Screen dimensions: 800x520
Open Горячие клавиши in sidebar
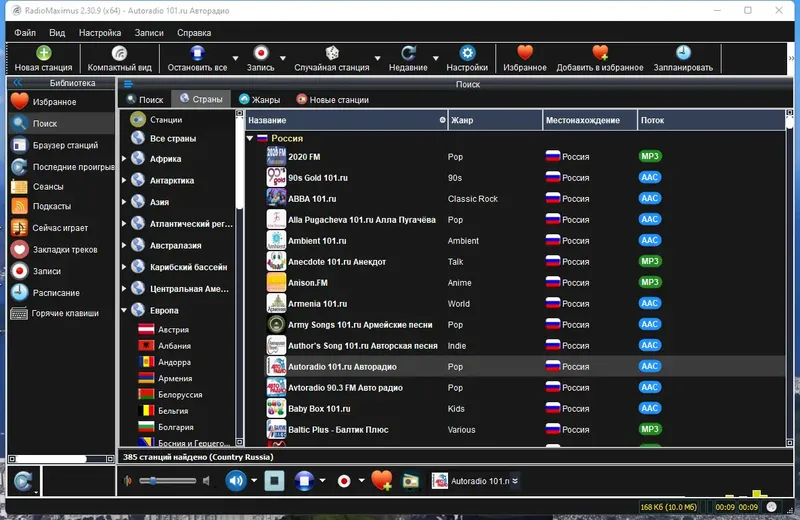tap(61, 313)
